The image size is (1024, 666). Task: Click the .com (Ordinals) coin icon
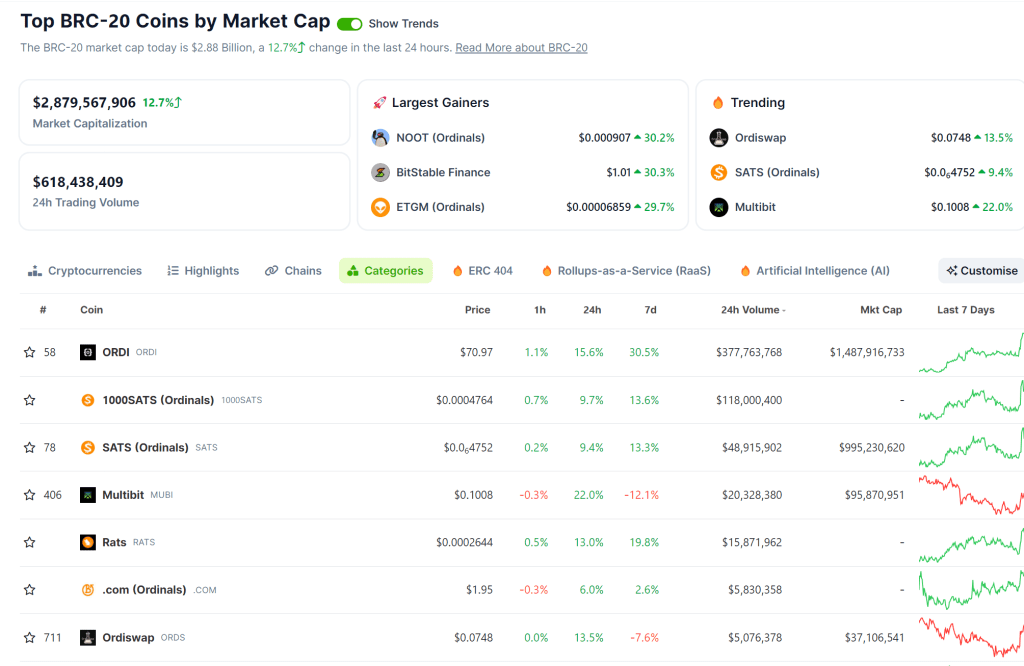click(88, 590)
